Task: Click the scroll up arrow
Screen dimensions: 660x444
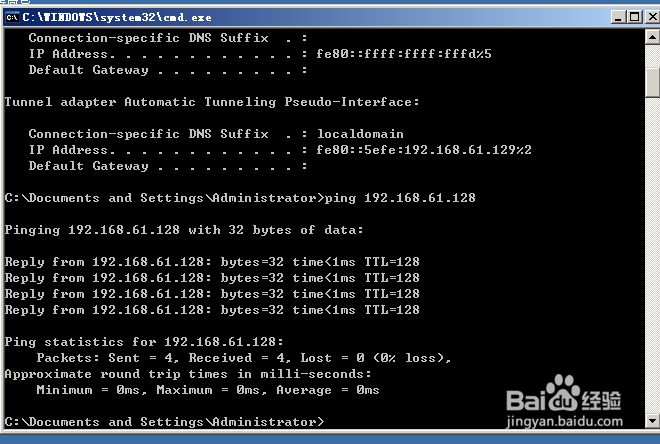Action: click(652, 37)
